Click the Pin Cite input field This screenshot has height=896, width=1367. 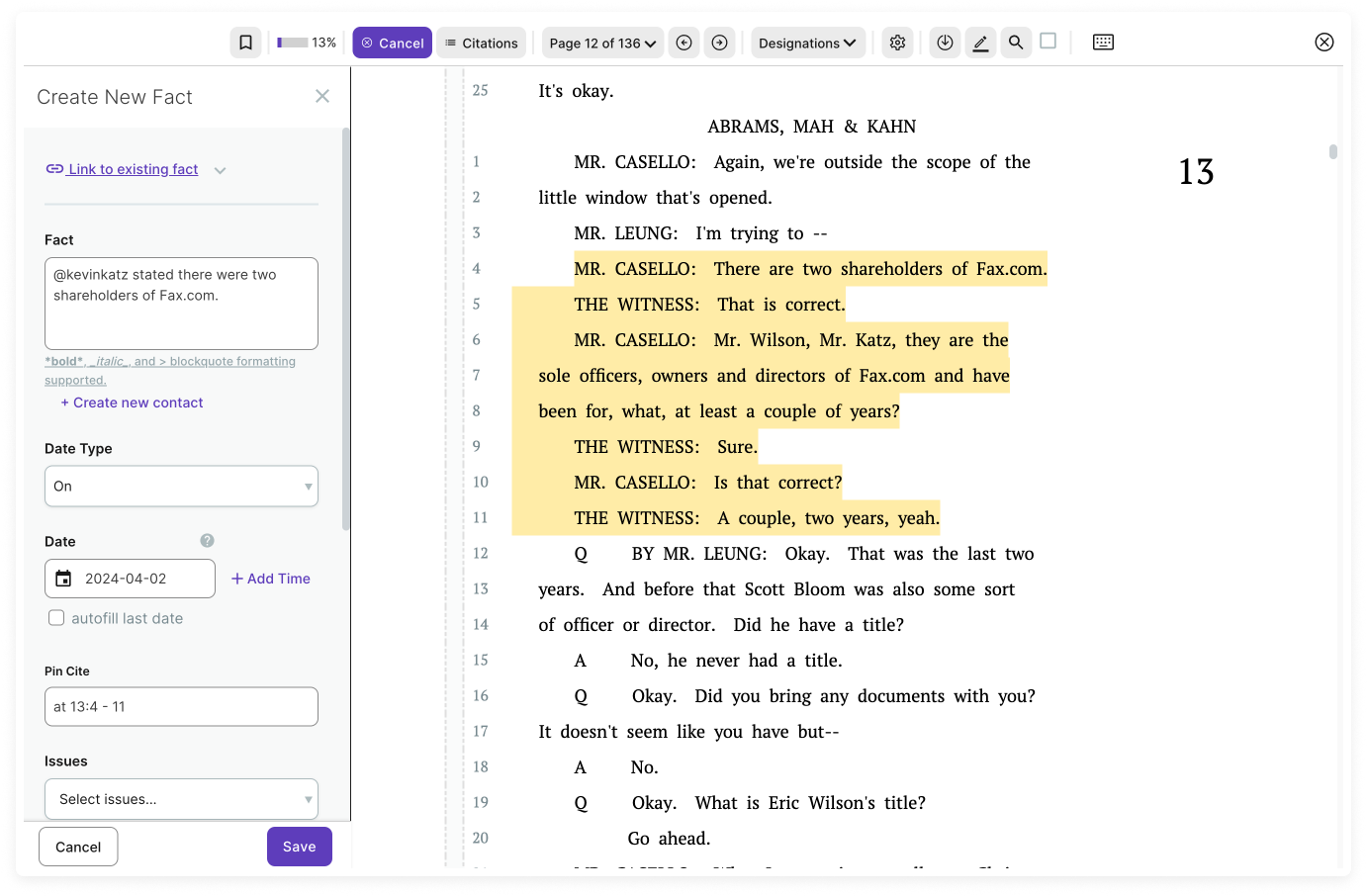click(x=181, y=706)
